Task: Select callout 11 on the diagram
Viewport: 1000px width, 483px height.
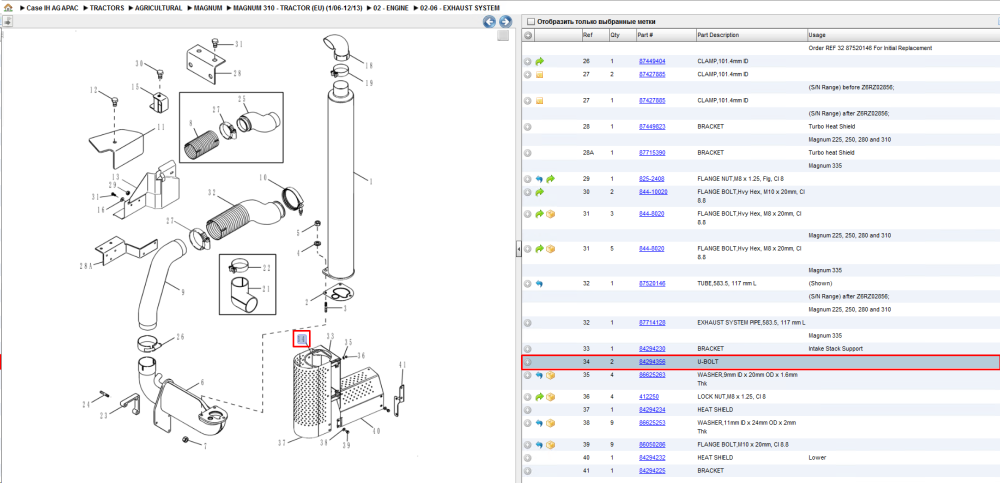Action: [161, 128]
